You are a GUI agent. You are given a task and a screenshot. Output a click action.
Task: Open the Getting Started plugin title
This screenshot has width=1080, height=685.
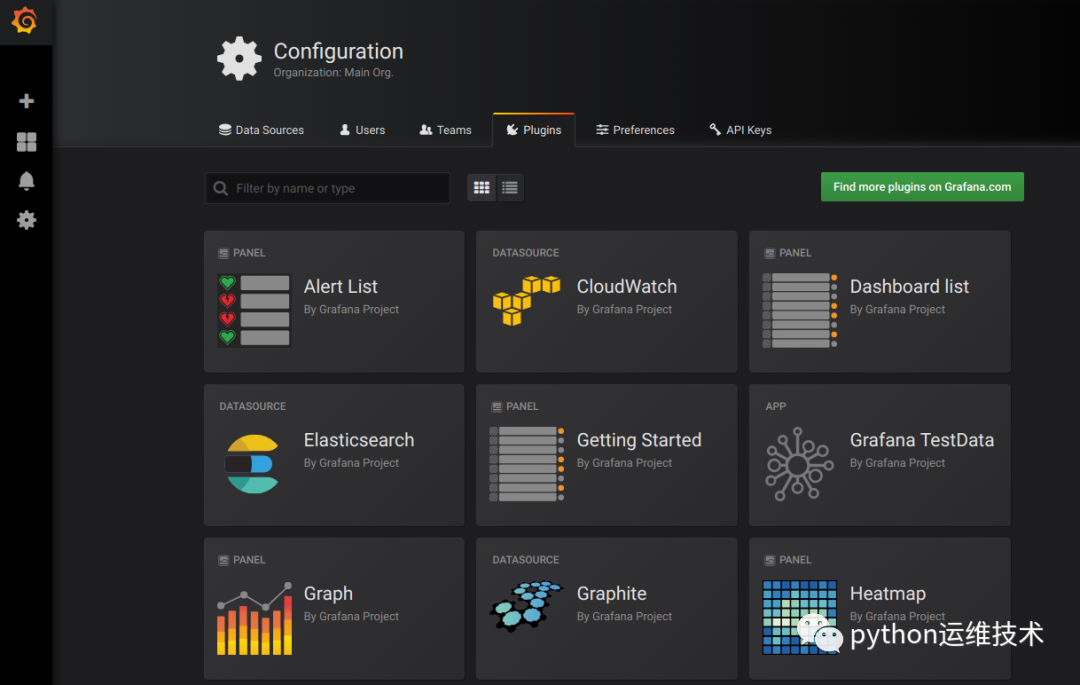click(x=639, y=440)
